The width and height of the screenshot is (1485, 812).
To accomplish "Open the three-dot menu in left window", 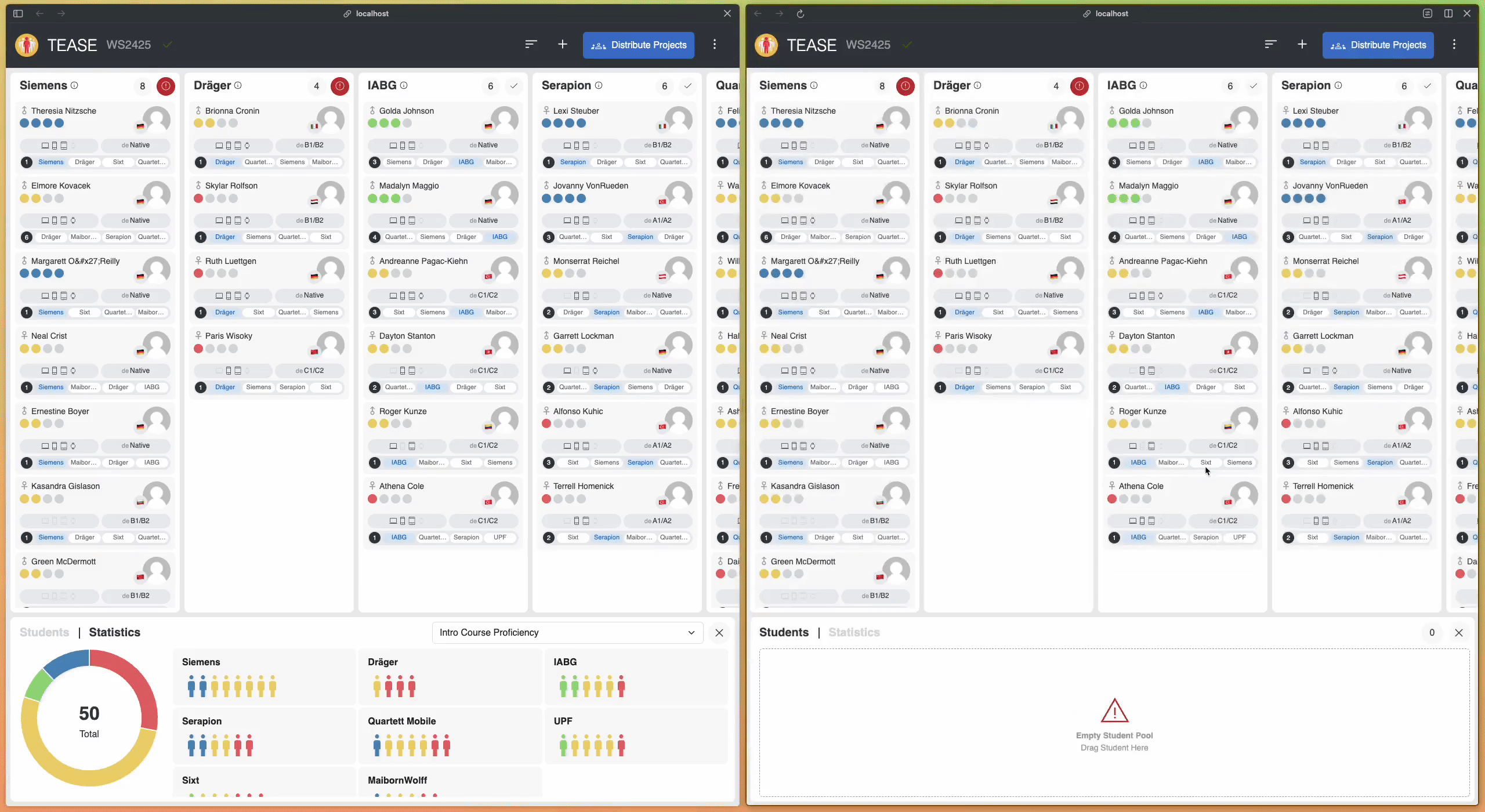I will [x=714, y=45].
